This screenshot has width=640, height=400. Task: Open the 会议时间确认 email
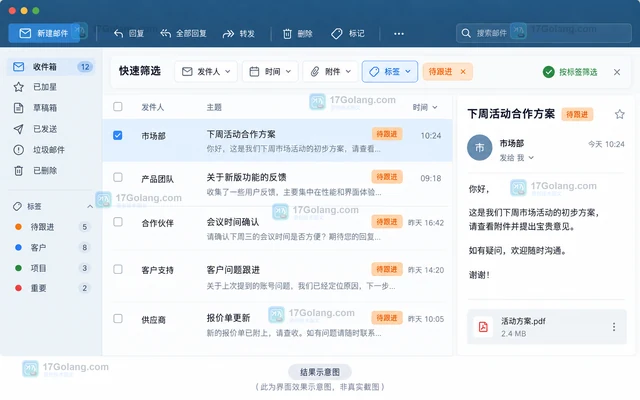pos(277,229)
